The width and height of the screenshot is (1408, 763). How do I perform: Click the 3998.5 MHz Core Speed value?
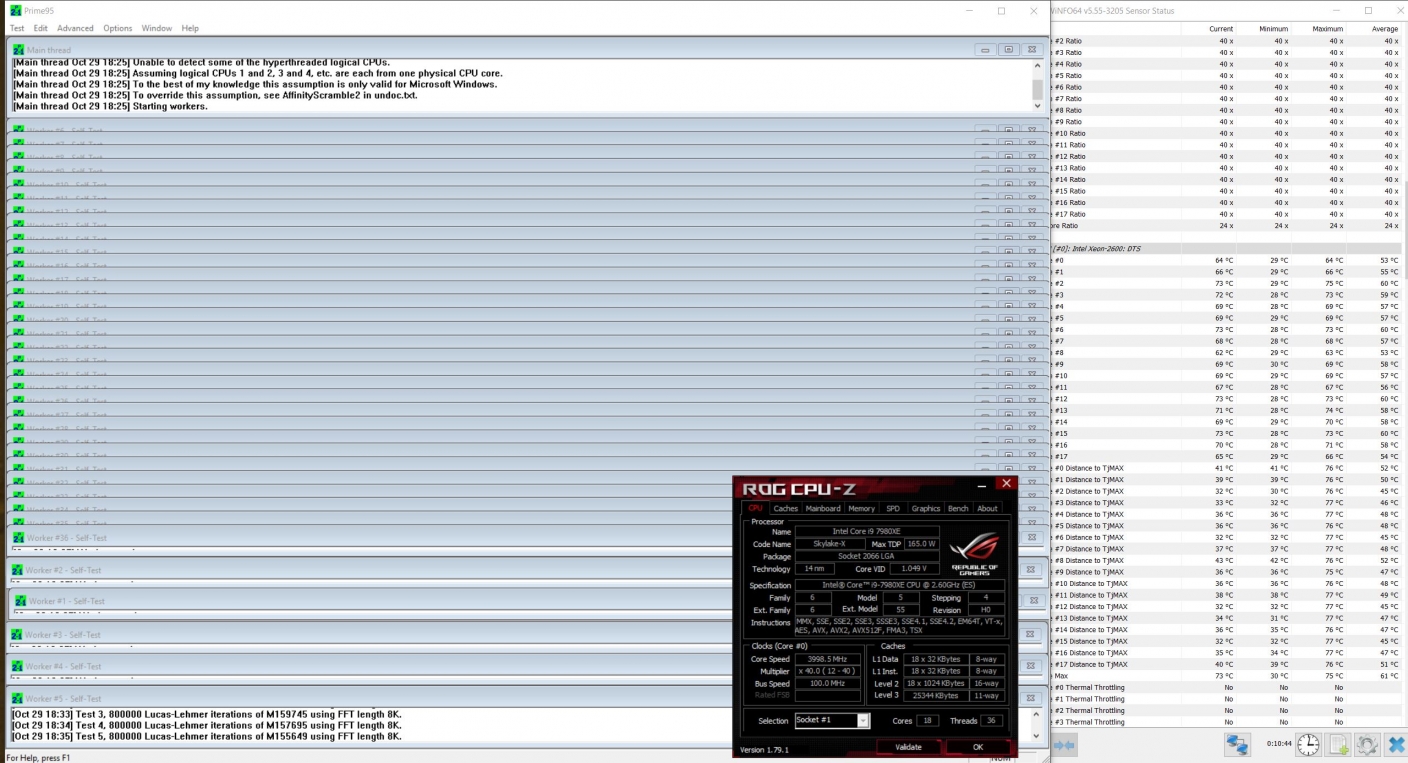[x=826, y=659]
